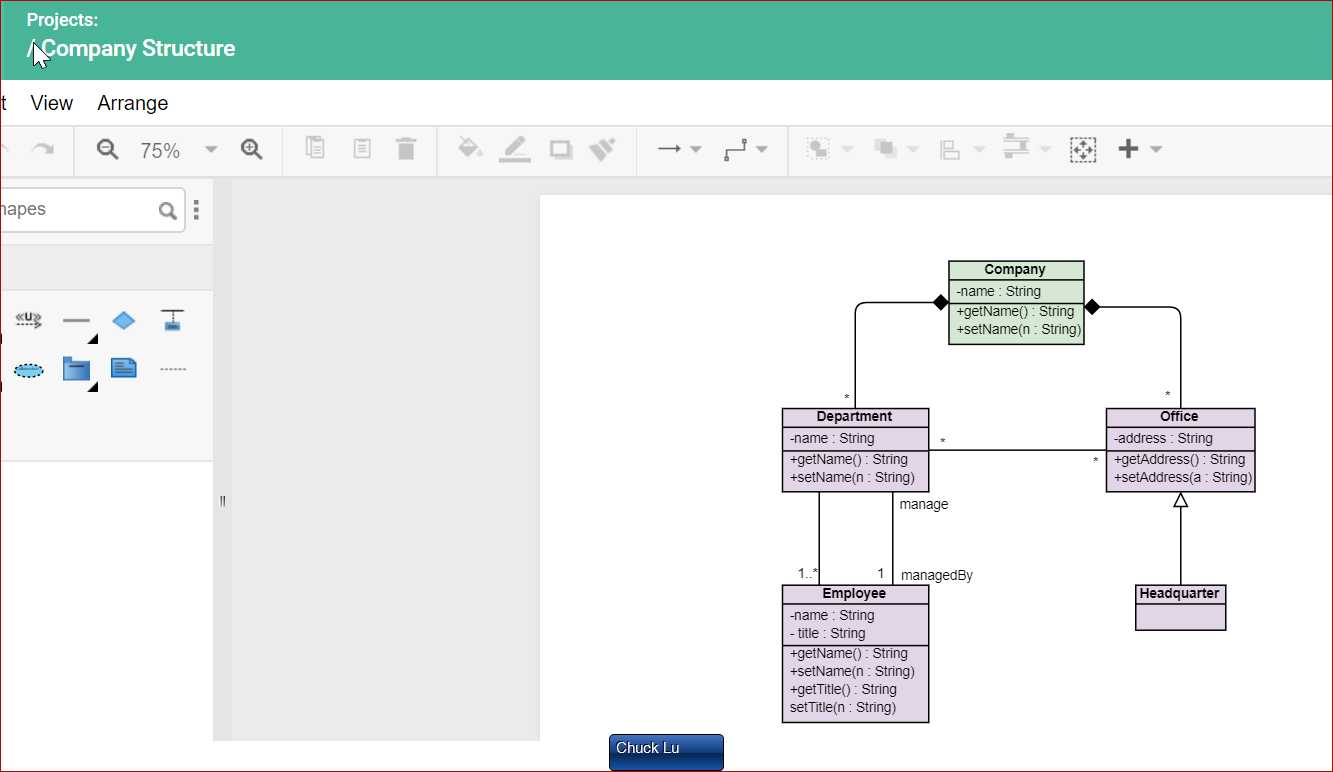1333x772 pixels.
Task: Open the Arrange menu
Action: 133,103
